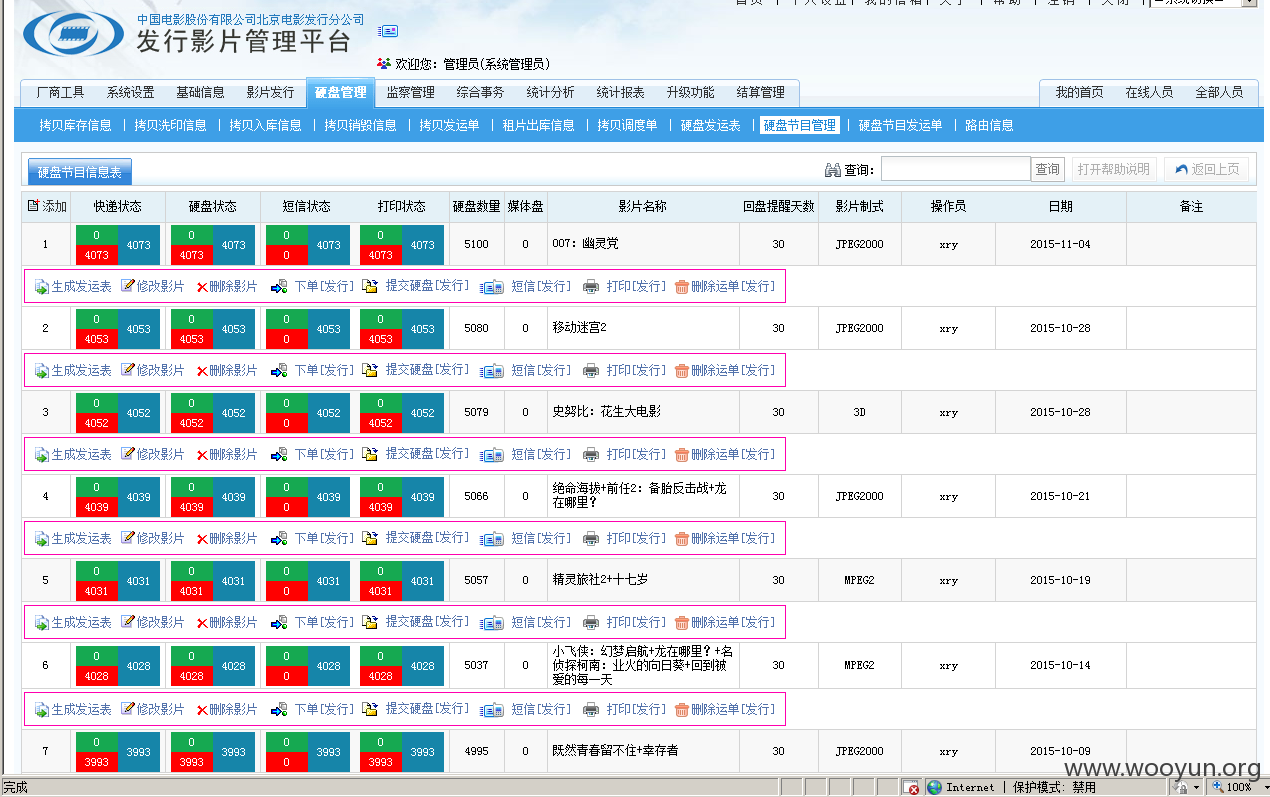Open 拷贝入库信息 in the submenu
This screenshot has height=797, width=1270.
tap(265, 126)
